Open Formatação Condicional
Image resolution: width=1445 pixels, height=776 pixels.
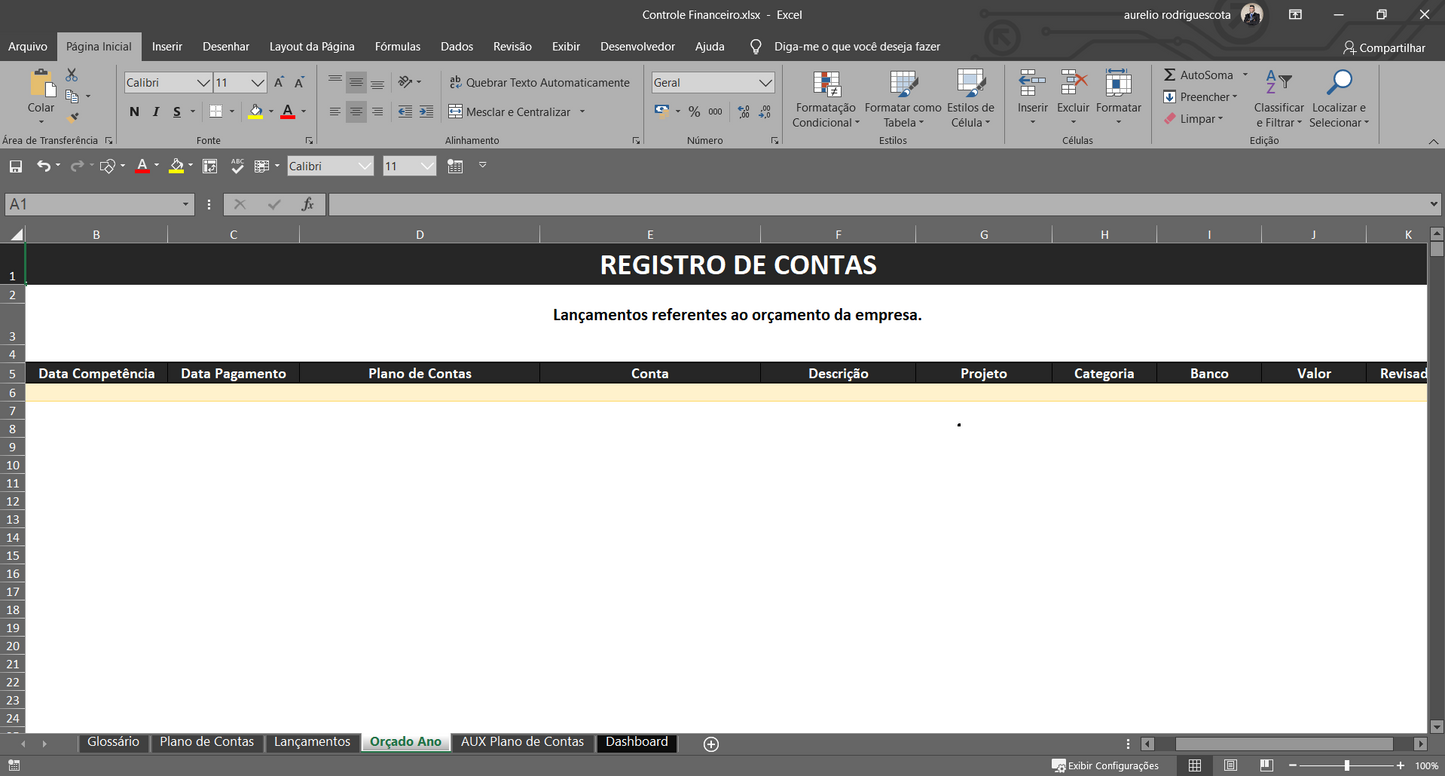pyautogui.click(x=825, y=97)
